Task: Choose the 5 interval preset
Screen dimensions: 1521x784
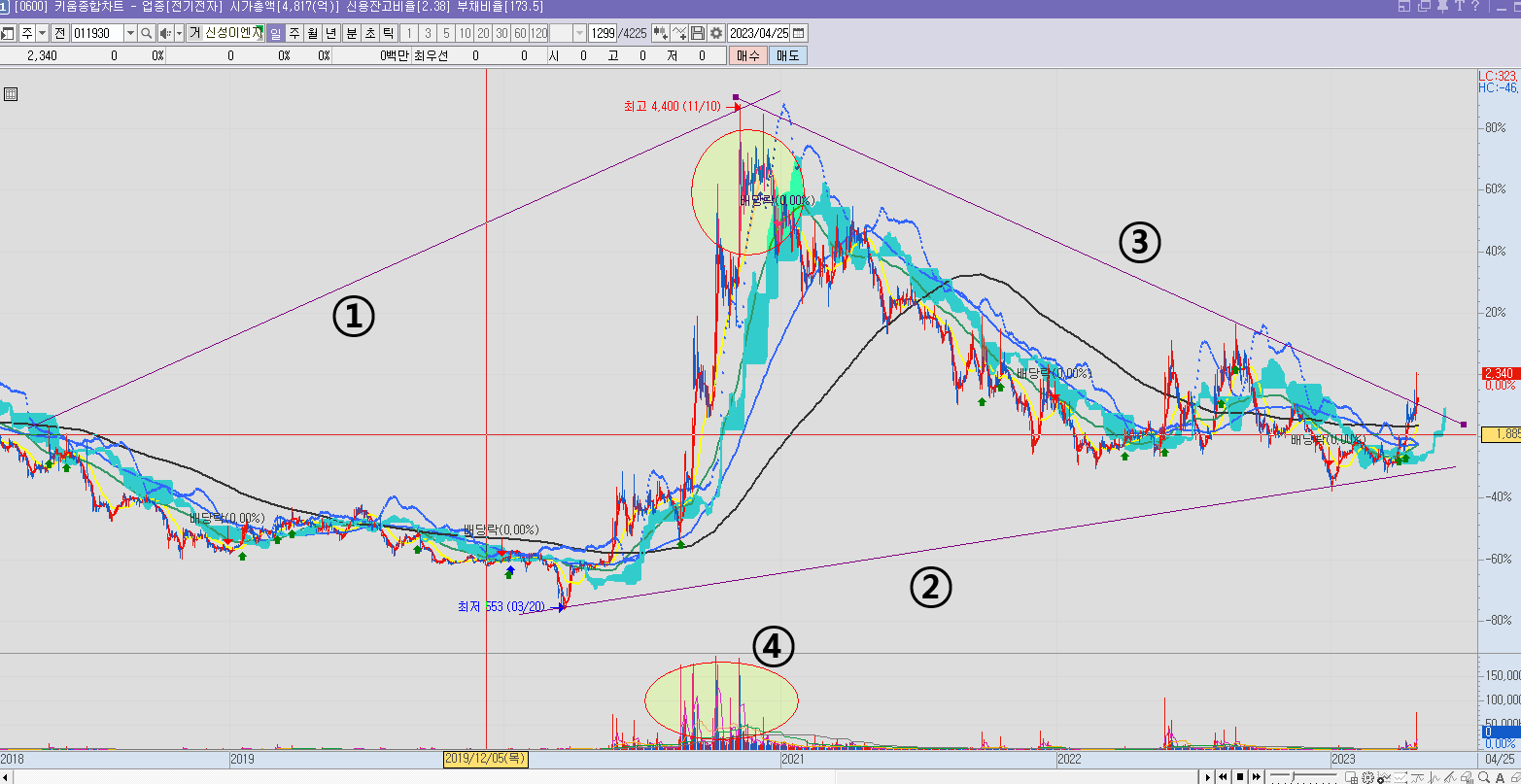Action: [x=446, y=33]
